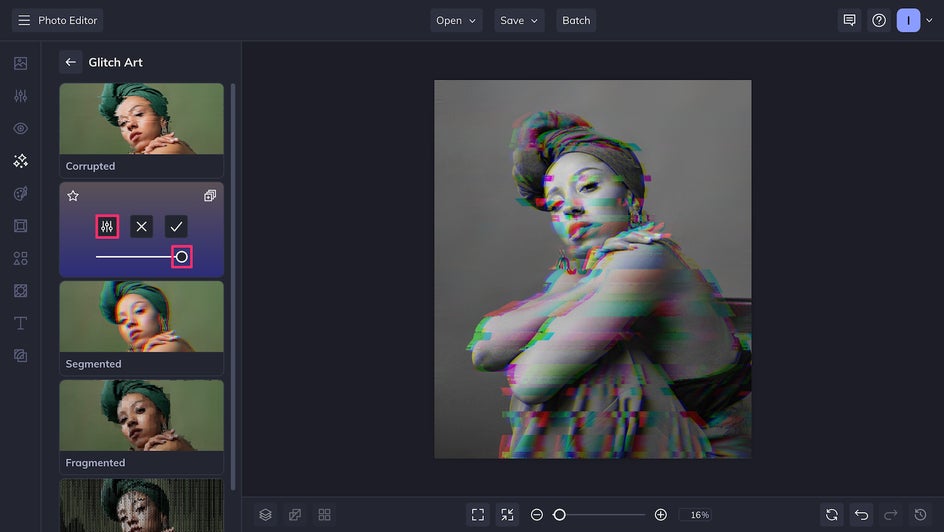944x532 pixels.
Task: Open the Save dropdown menu
Action: [x=519, y=20]
